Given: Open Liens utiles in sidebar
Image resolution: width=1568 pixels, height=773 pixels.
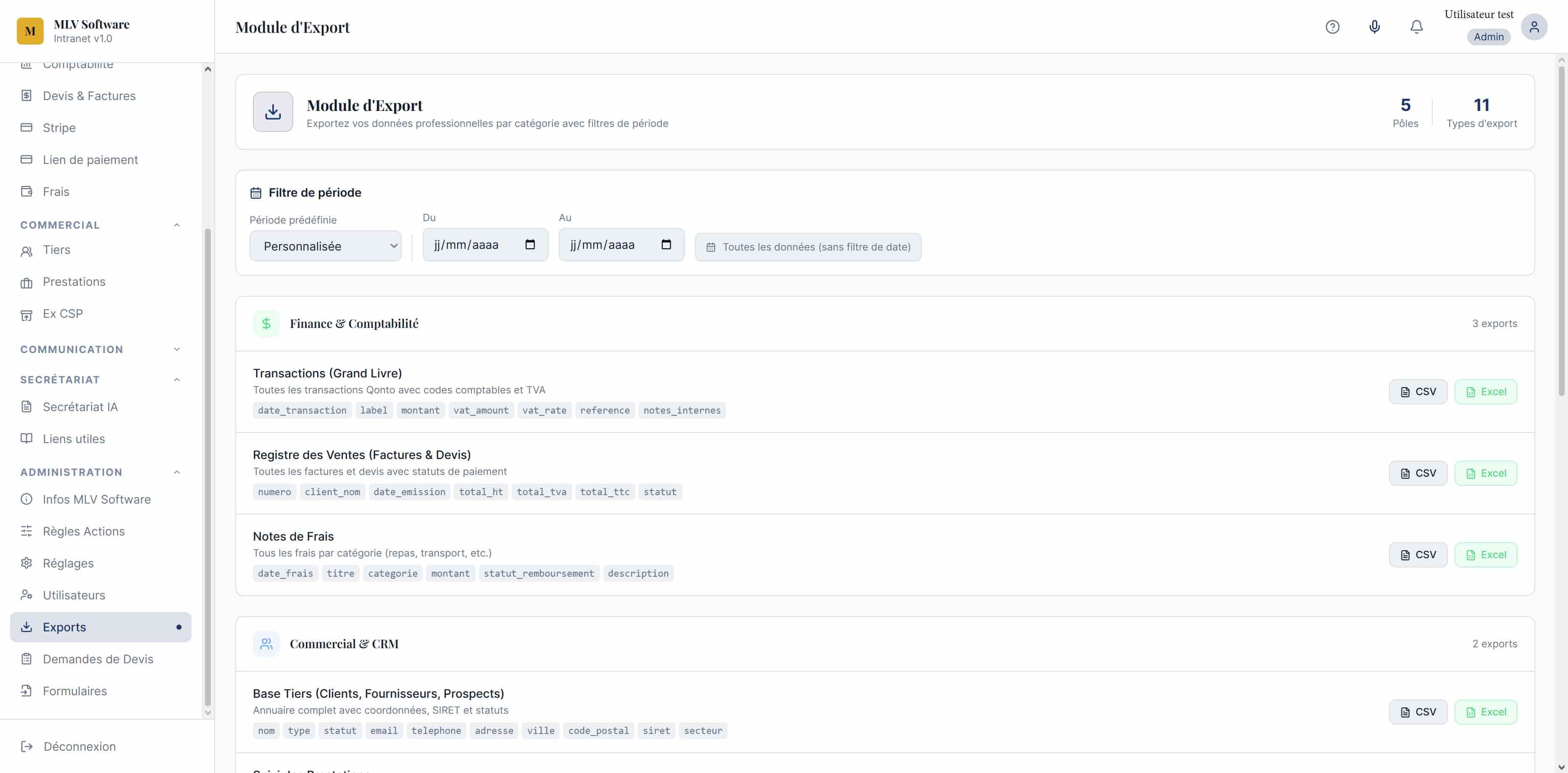Looking at the screenshot, I should point(101,438).
